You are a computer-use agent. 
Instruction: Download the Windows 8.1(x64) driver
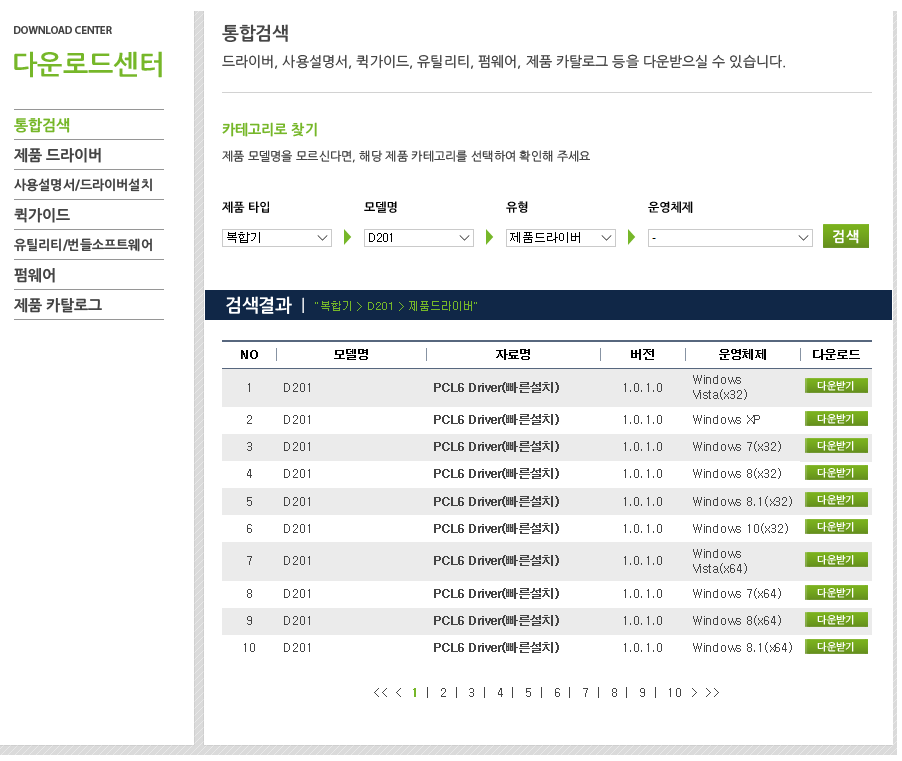(836, 647)
